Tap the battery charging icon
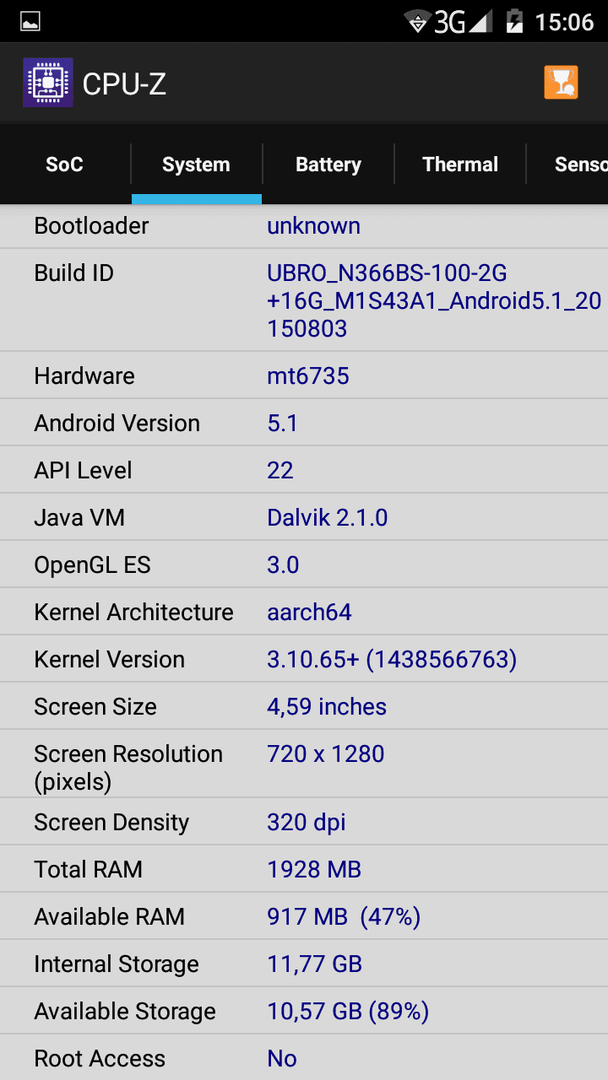 514,21
